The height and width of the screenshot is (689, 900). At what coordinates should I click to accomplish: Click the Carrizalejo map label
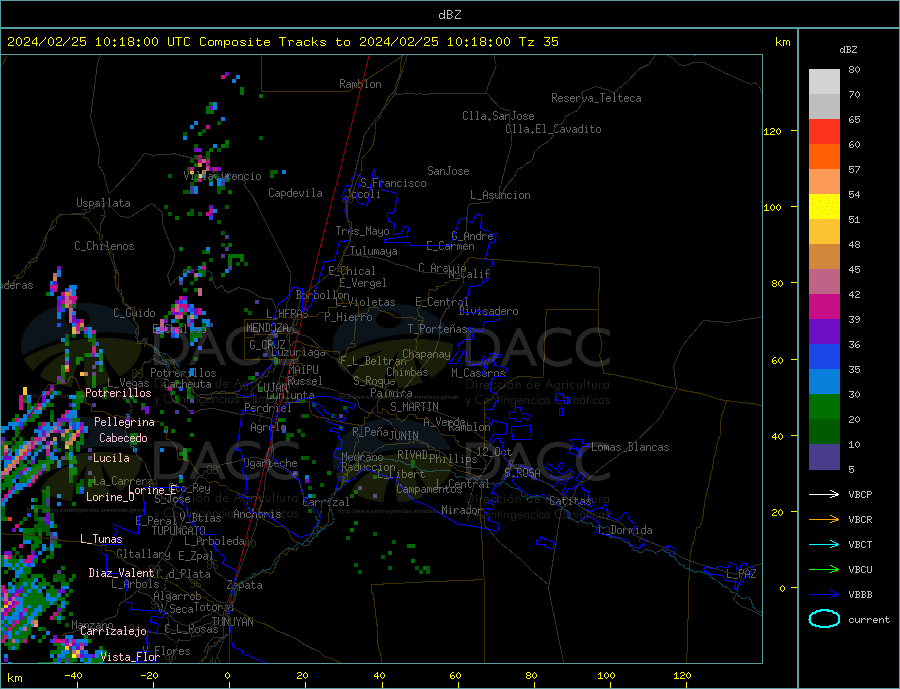(x=114, y=631)
